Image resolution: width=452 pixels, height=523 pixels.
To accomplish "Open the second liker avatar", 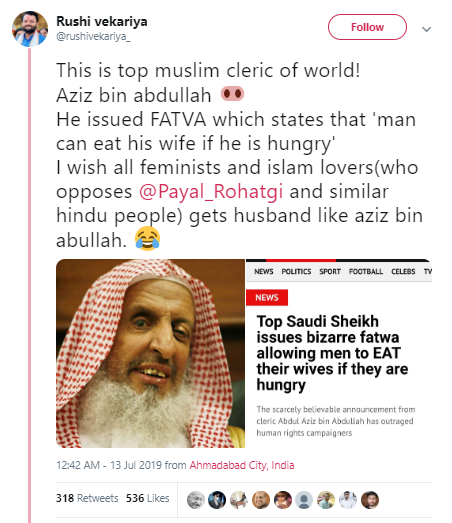I will pos(217,500).
